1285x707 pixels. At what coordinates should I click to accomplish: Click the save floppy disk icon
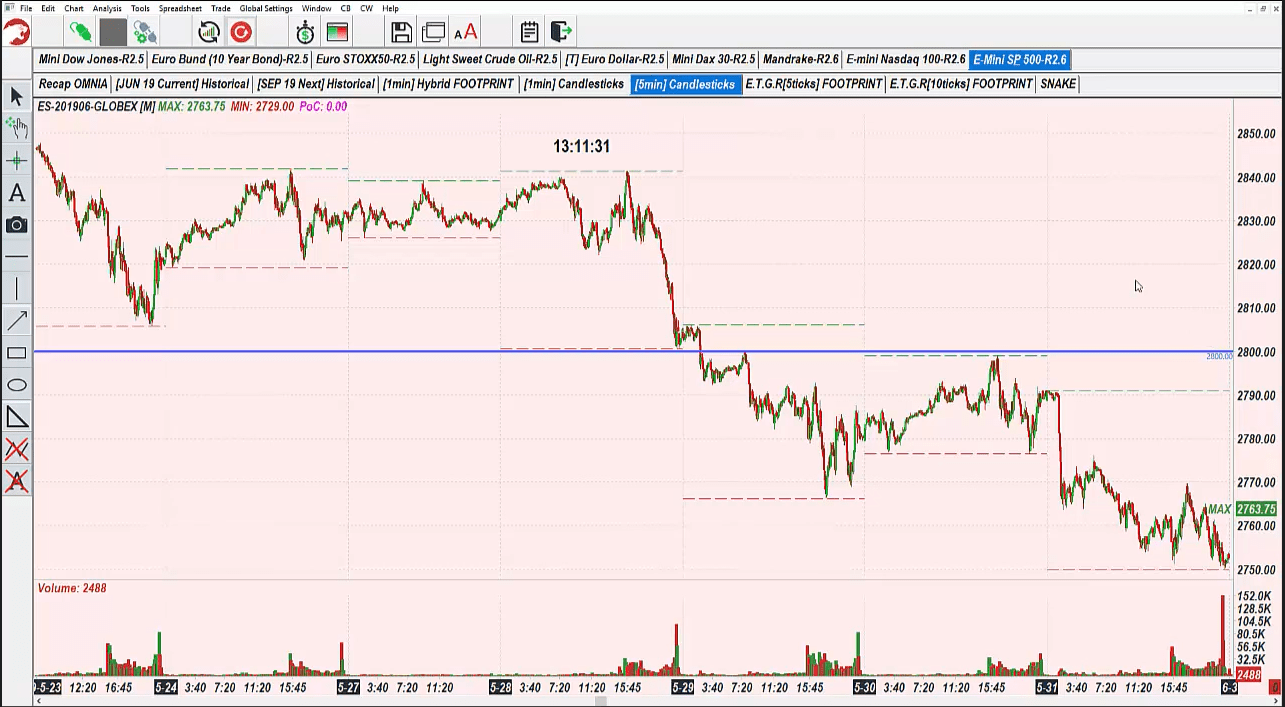[x=401, y=32]
